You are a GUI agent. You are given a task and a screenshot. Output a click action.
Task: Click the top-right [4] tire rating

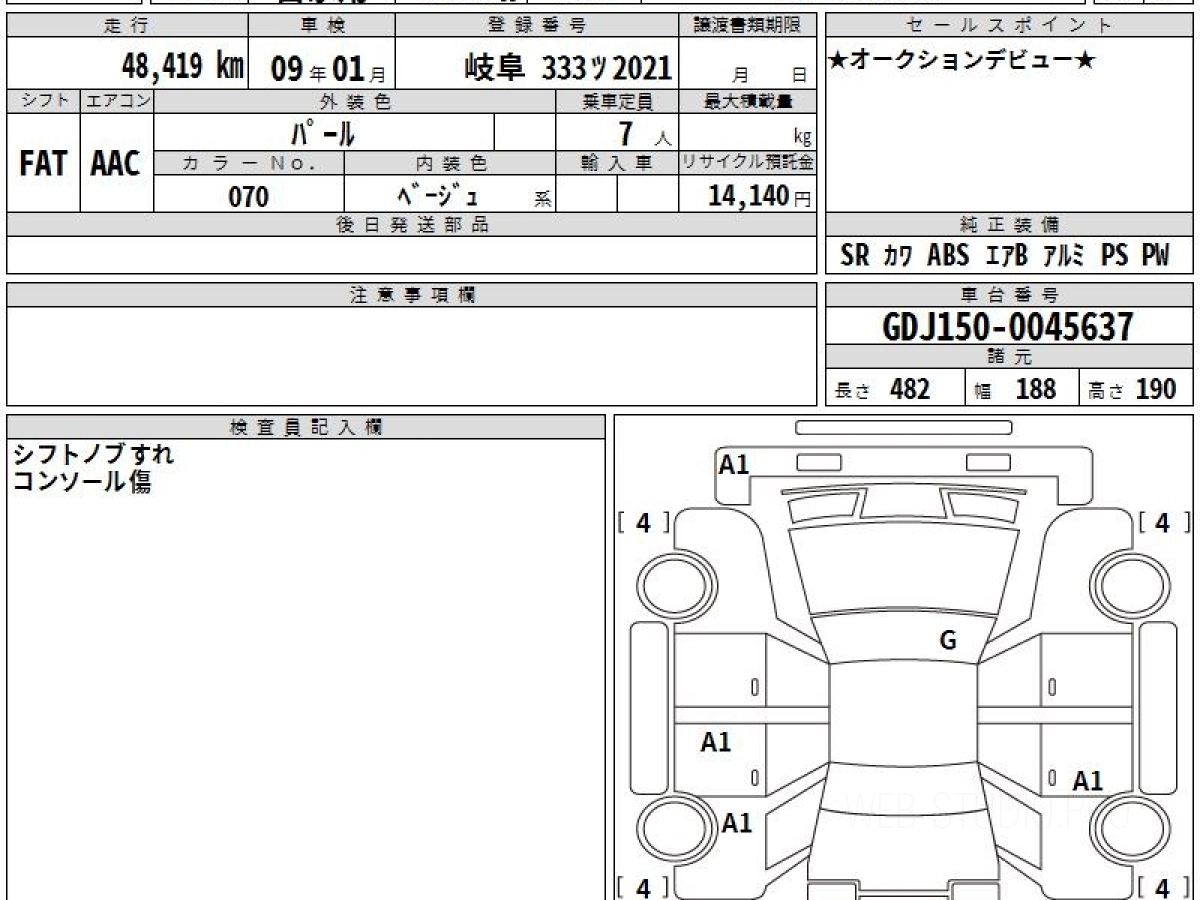[x=1162, y=522]
